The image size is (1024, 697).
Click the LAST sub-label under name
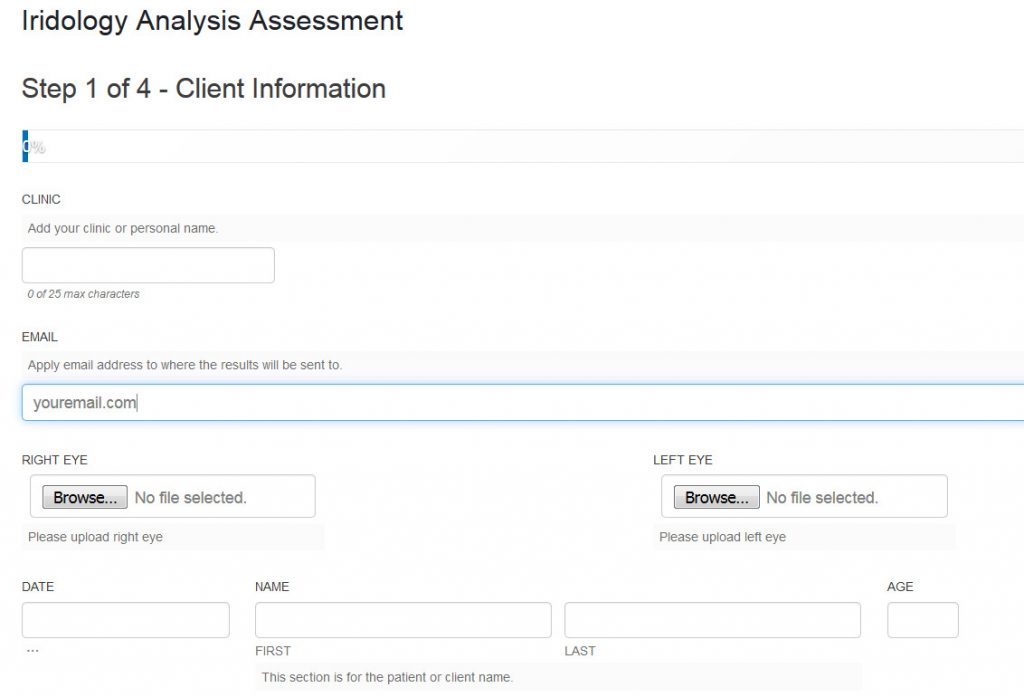click(580, 651)
